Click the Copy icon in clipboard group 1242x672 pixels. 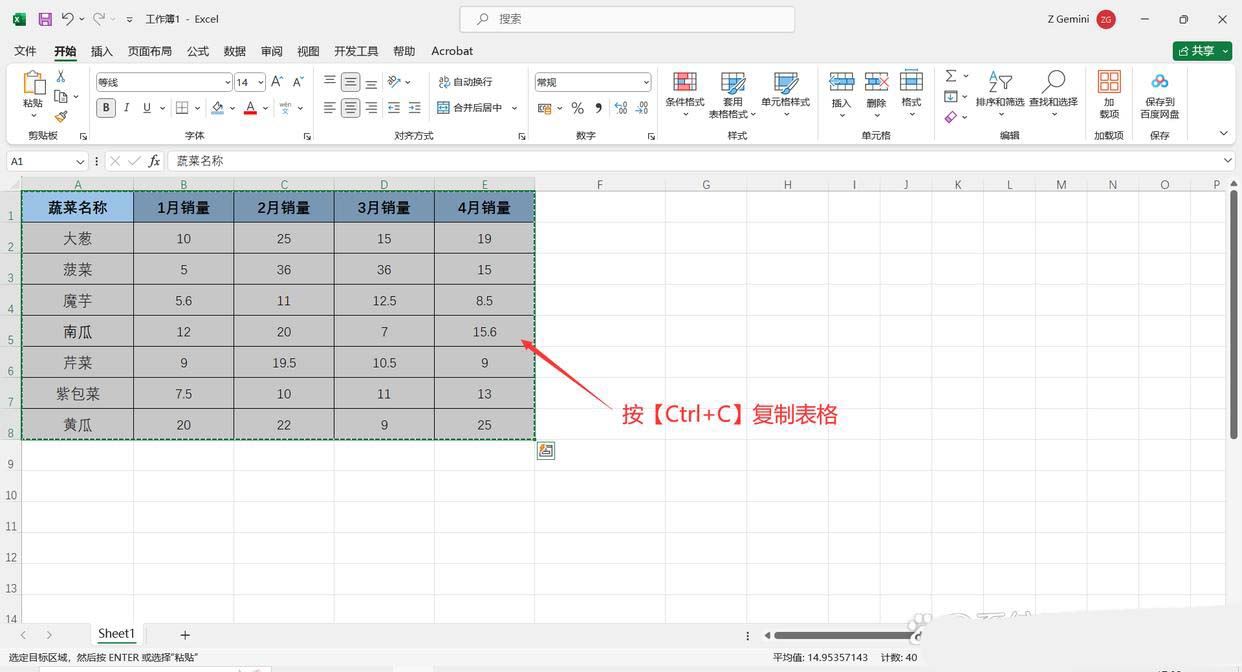(x=61, y=96)
